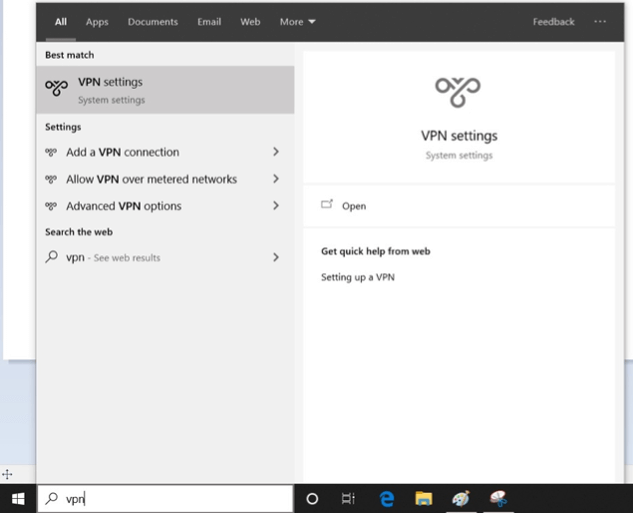Click the taskbar search input field
The height and width of the screenshot is (514, 633).
[165, 499]
